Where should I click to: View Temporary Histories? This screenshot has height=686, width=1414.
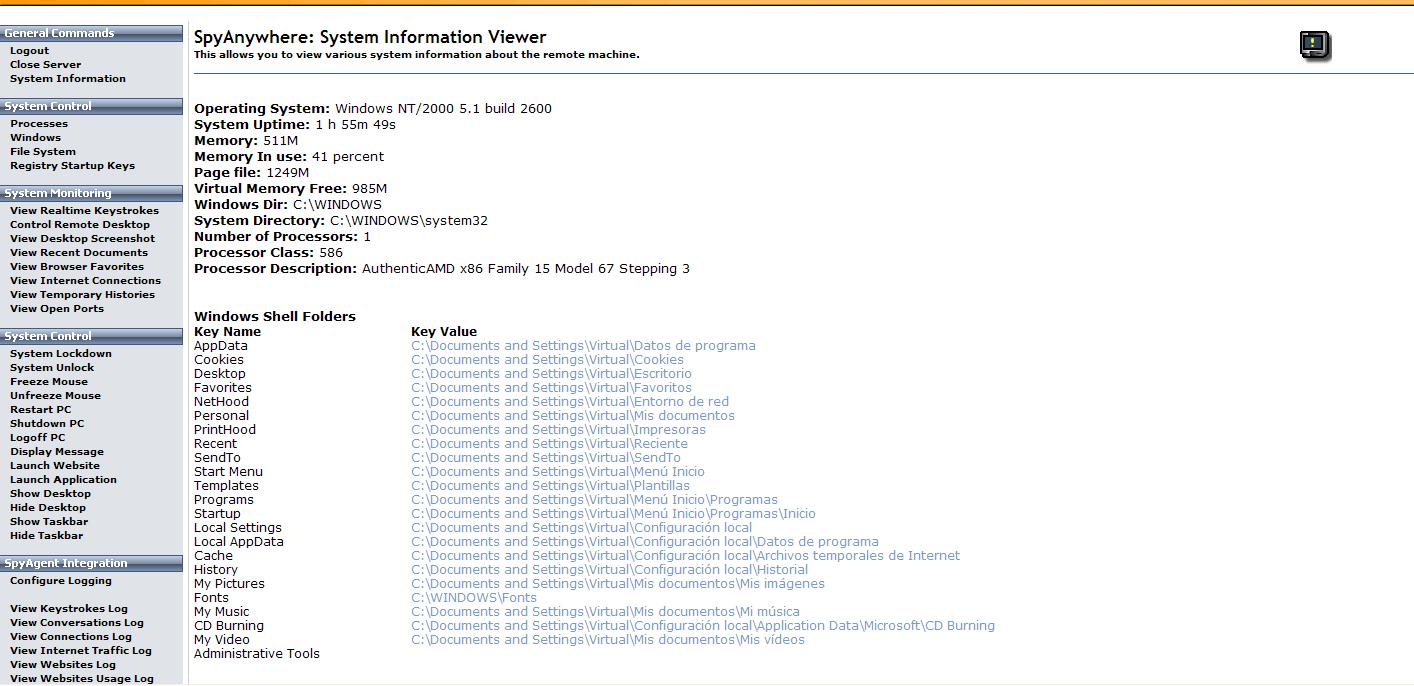[82, 295]
